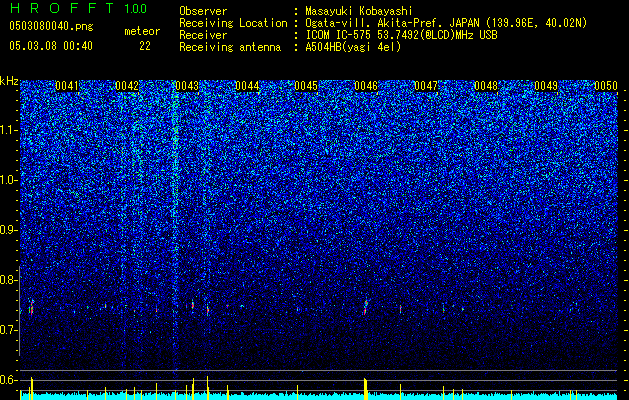
Task: Click the 'meteor' count label
Action: 142,31
